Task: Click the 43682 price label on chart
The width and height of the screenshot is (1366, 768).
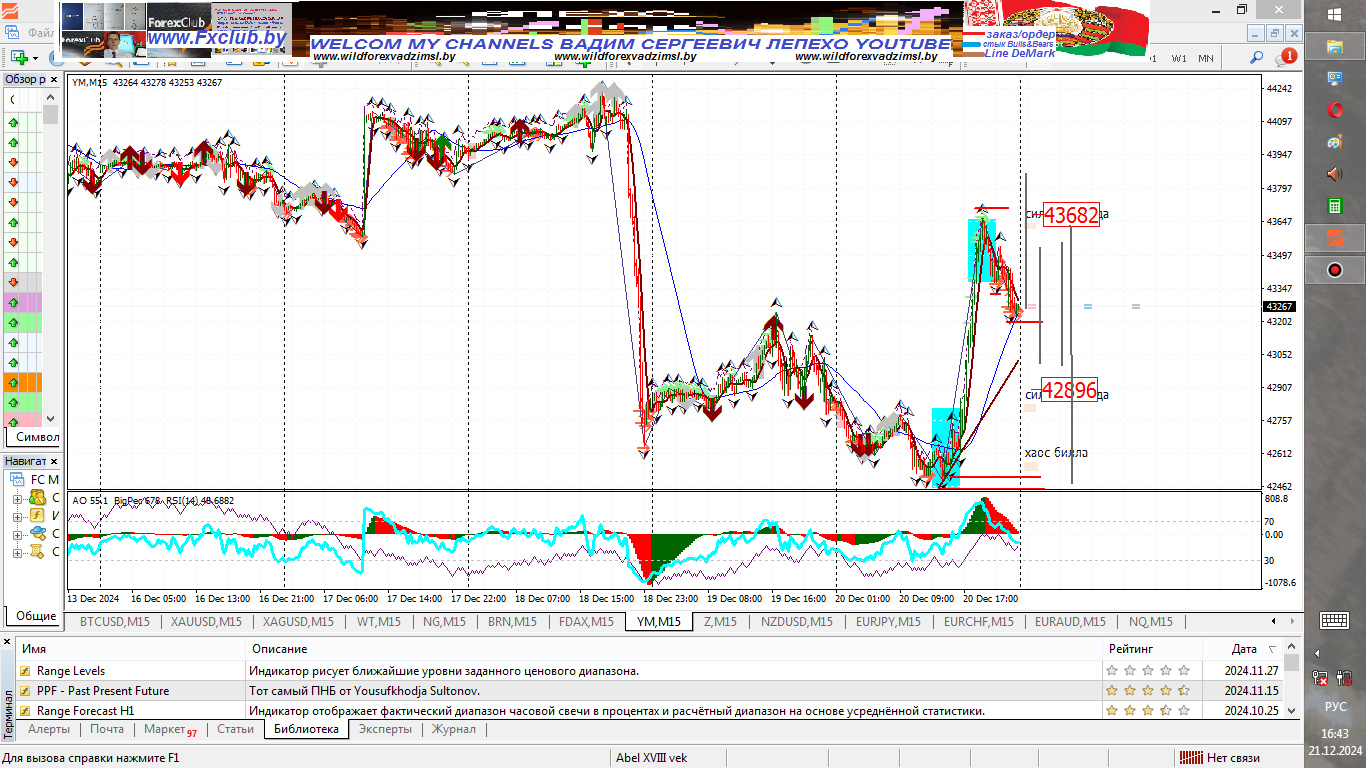Action: 1071,214
